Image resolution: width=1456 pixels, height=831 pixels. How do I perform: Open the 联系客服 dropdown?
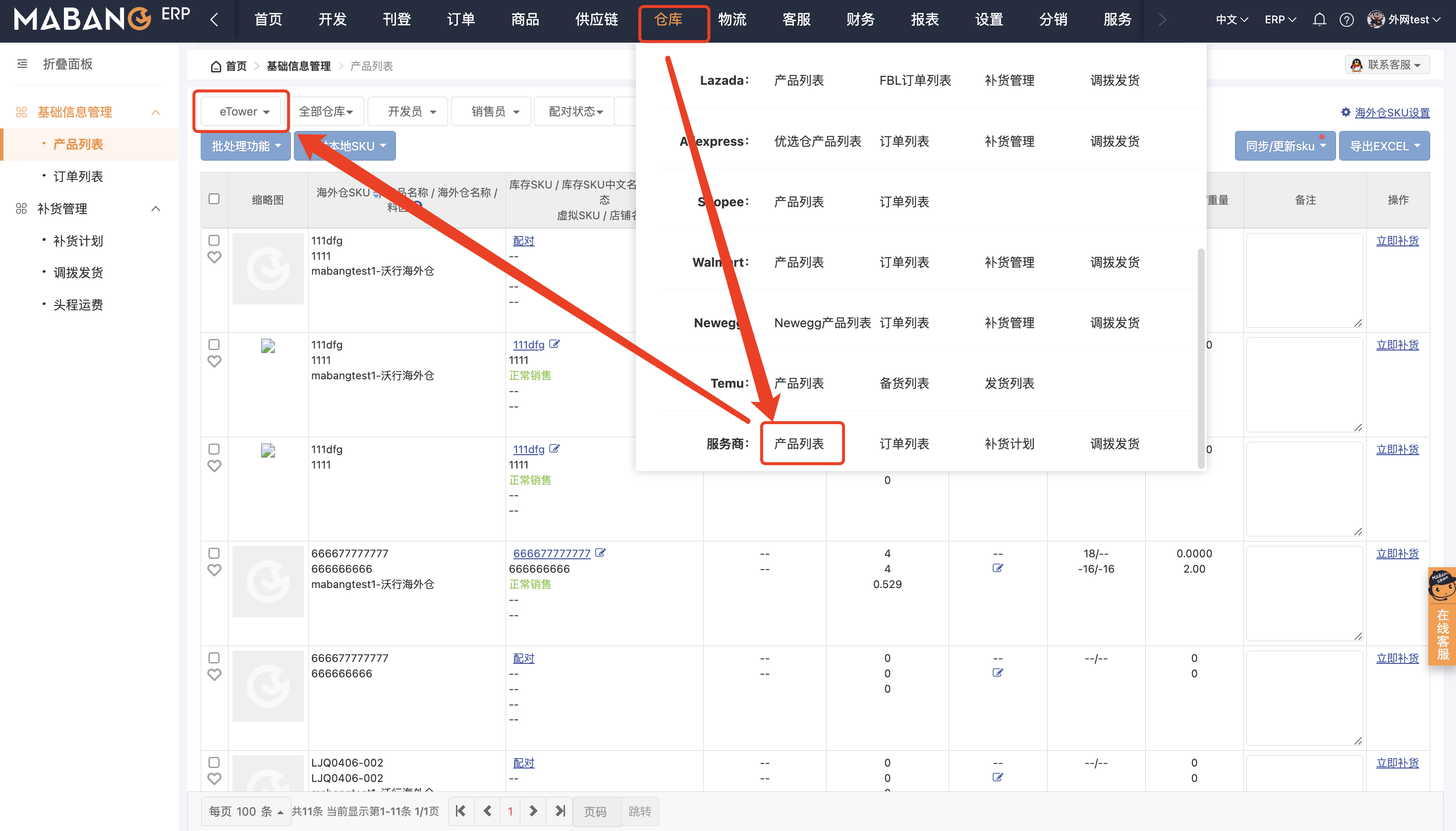tap(1388, 64)
